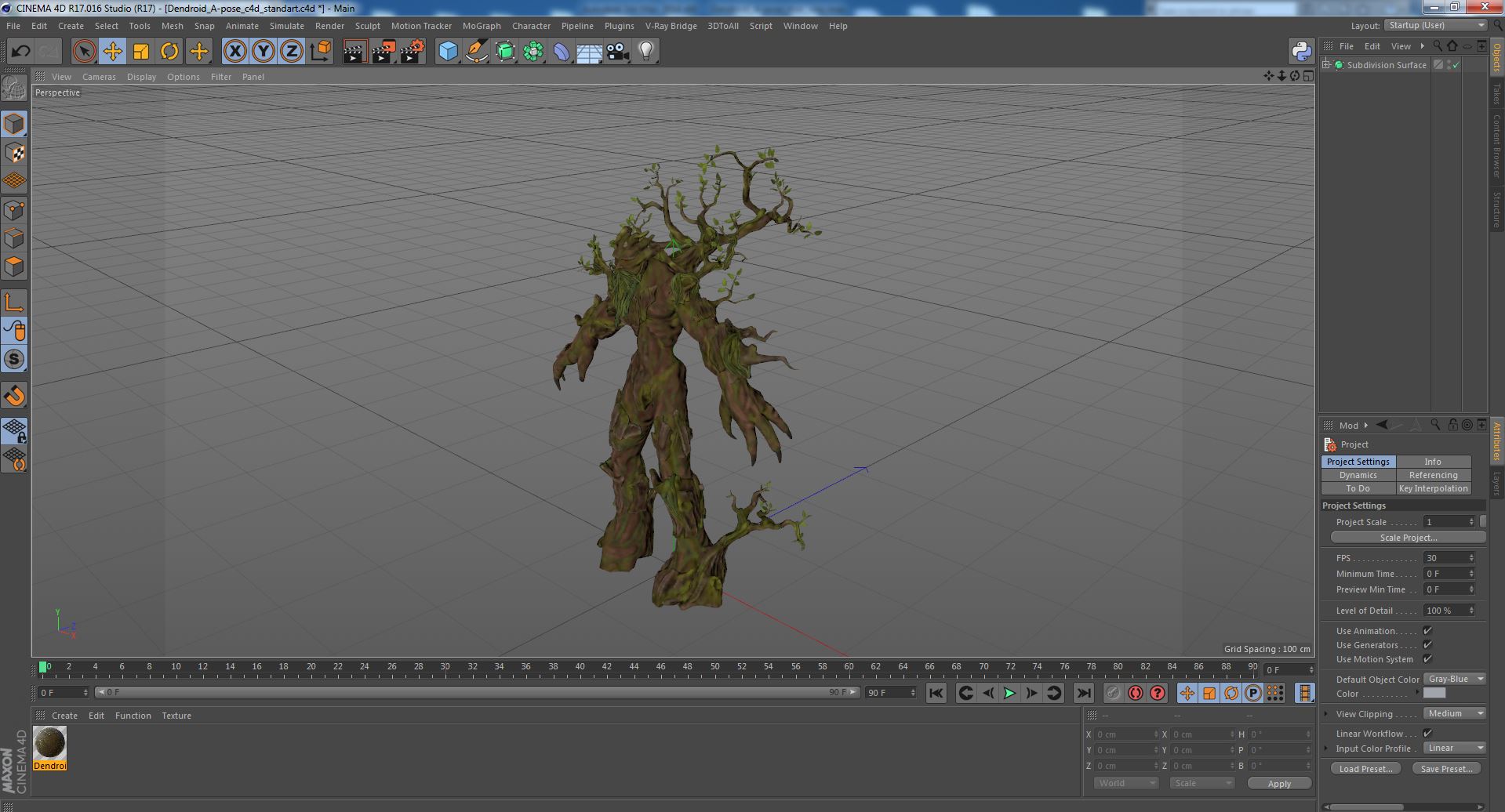Image resolution: width=1505 pixels, height=812 pixels.
Task: Open the Default Object Color dropdown
Action: coord(1455,680)
